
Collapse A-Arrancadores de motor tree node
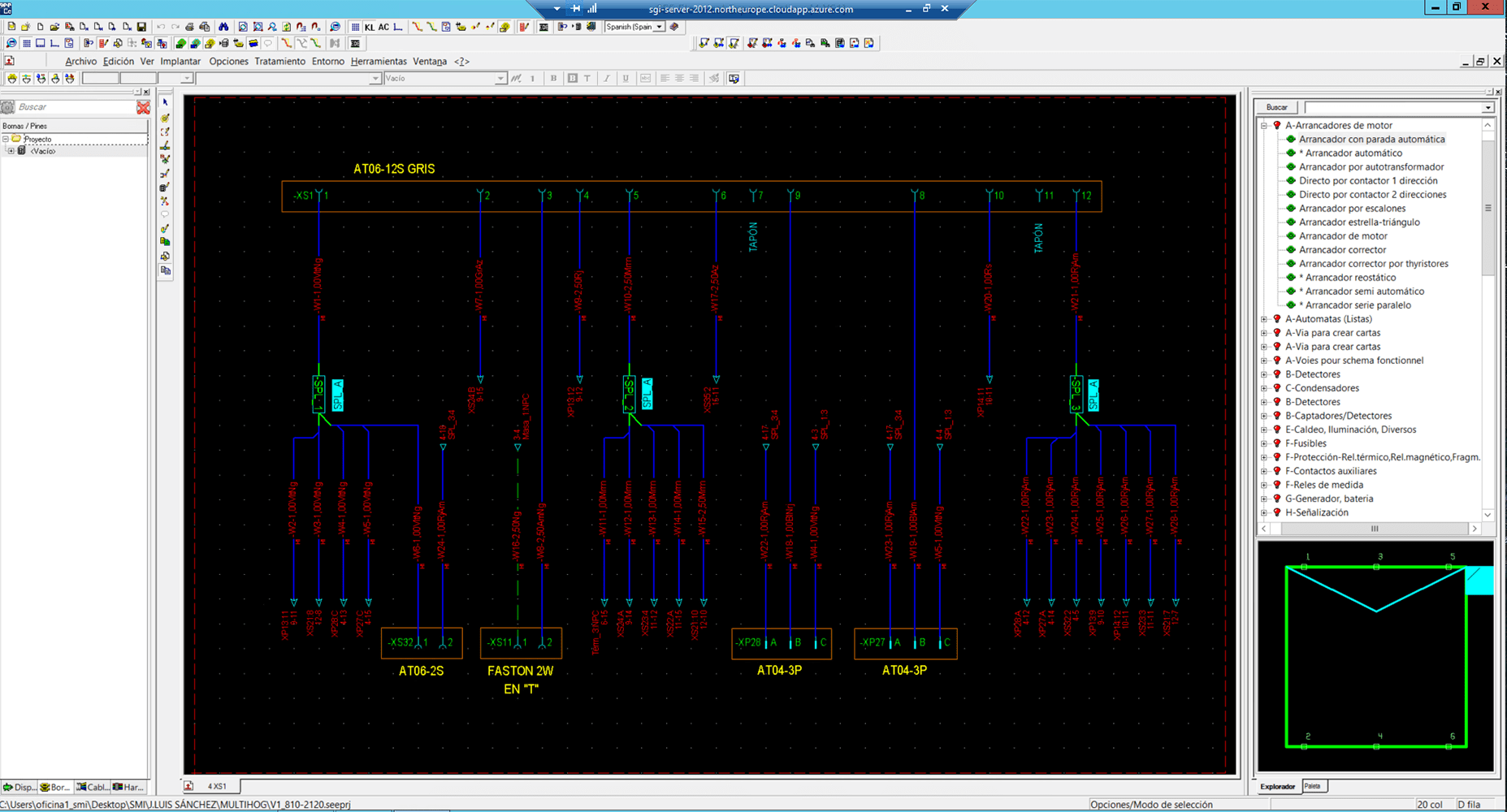(x=1264, y=125)
